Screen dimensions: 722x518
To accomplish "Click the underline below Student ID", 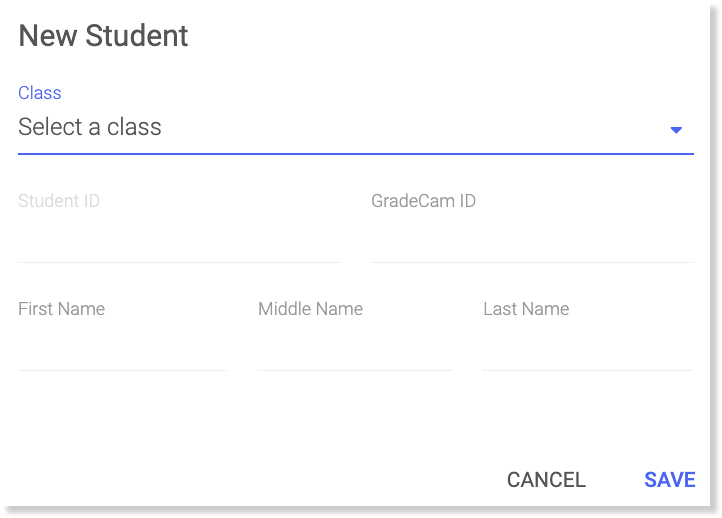I will (178, 262).
